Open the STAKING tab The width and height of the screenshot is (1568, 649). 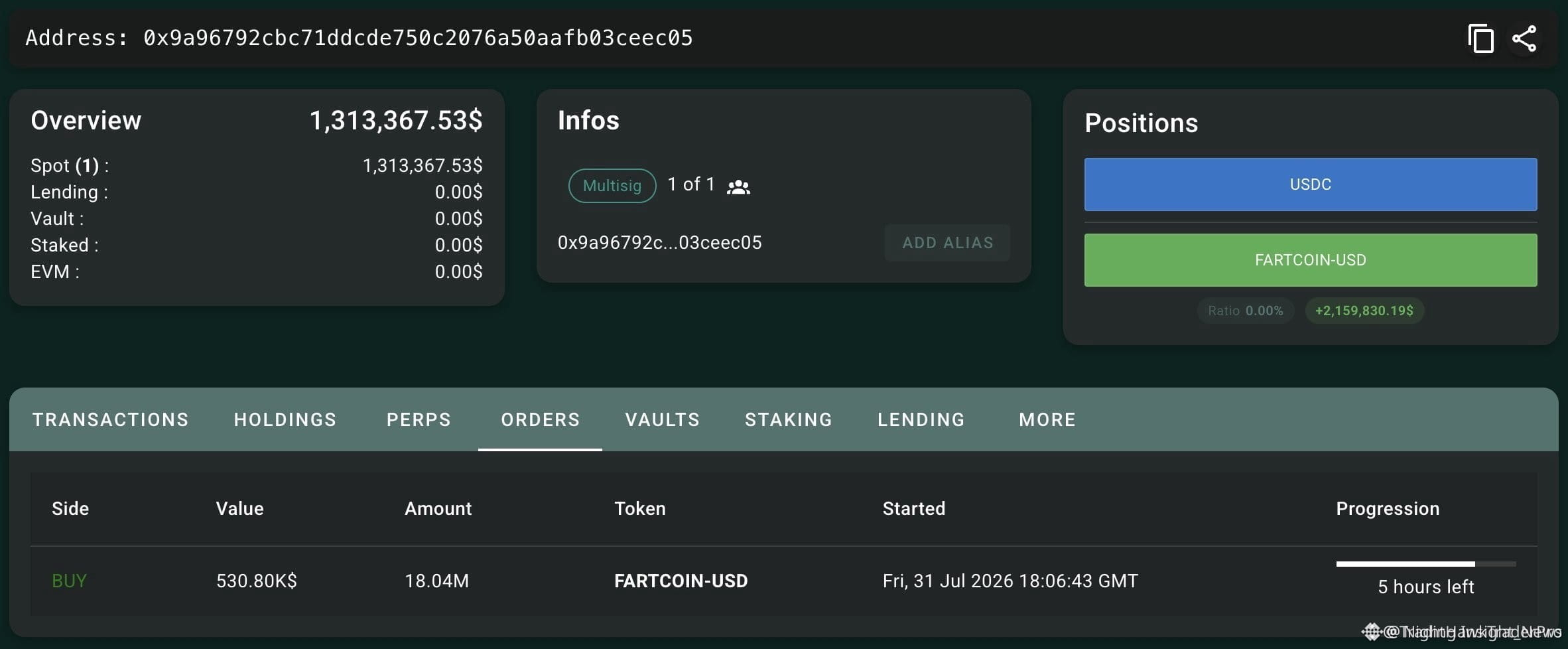pos(789,419)
